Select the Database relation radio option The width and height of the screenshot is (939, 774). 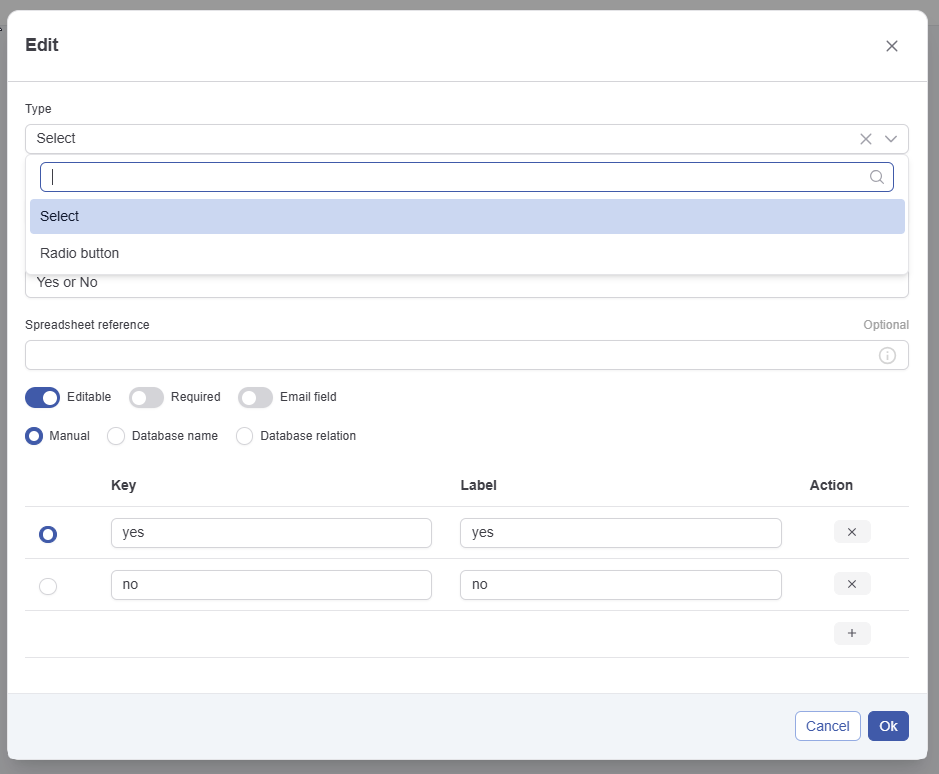[x=244, y=436]
